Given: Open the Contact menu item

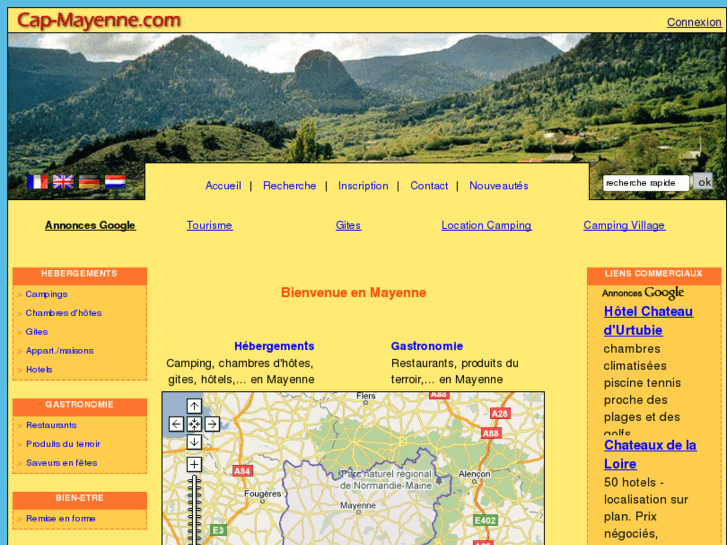Looking at the screenshot, I should (429, 186).
